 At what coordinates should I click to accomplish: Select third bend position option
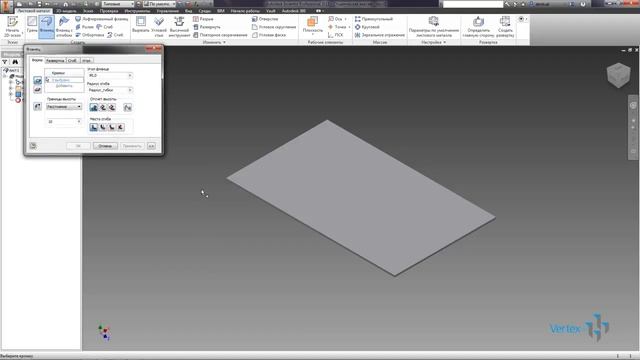click(112, 127)
